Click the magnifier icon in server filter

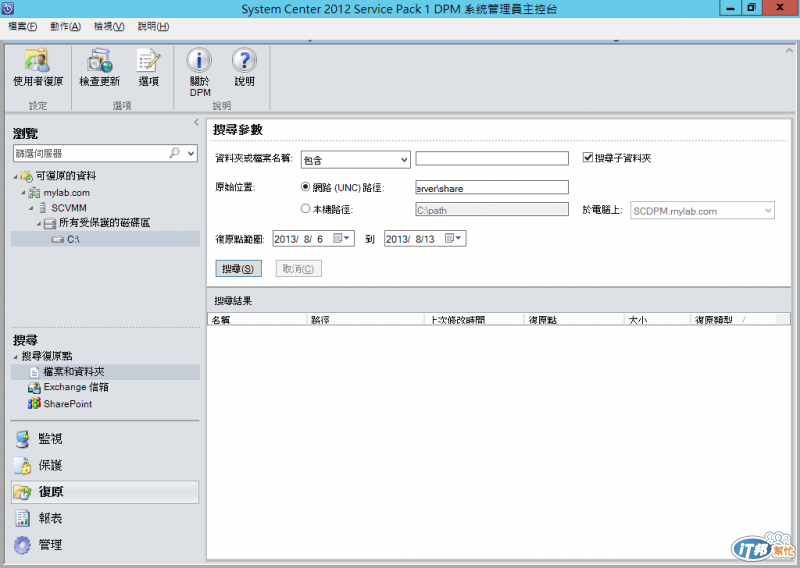(x=175, y=153)
